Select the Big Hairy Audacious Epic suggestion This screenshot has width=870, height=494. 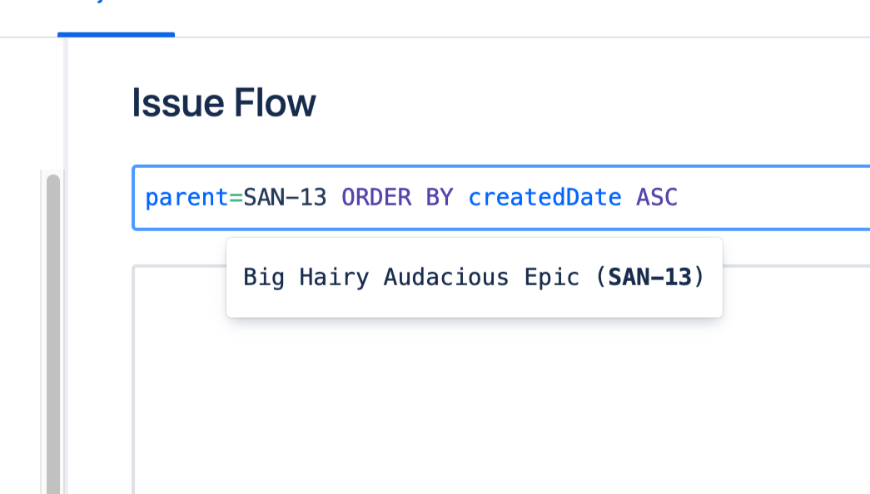(x=474, y=278)
